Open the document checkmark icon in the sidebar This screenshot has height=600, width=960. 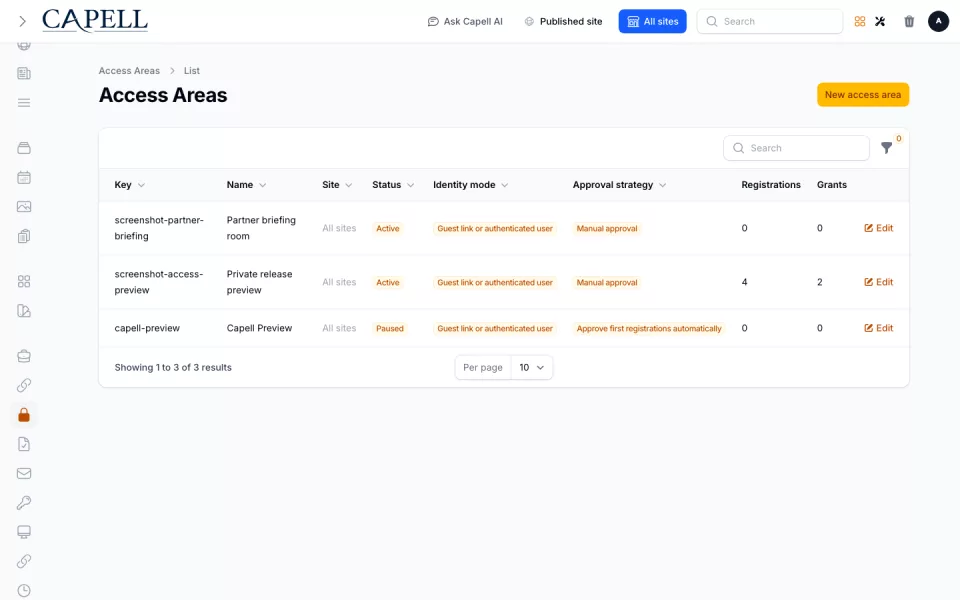click(24, 444)
